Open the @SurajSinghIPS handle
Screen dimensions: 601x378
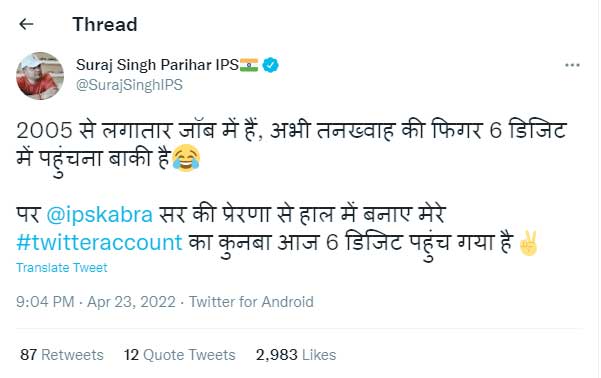pyautogui.click(x=129, y=85)
